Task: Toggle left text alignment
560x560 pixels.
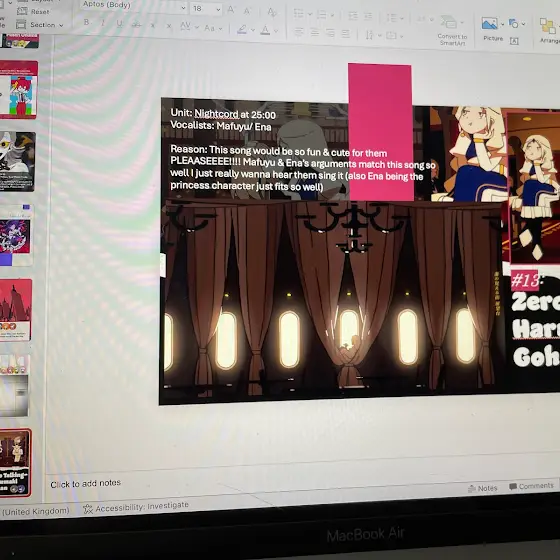Action: [x=299, y=32]
